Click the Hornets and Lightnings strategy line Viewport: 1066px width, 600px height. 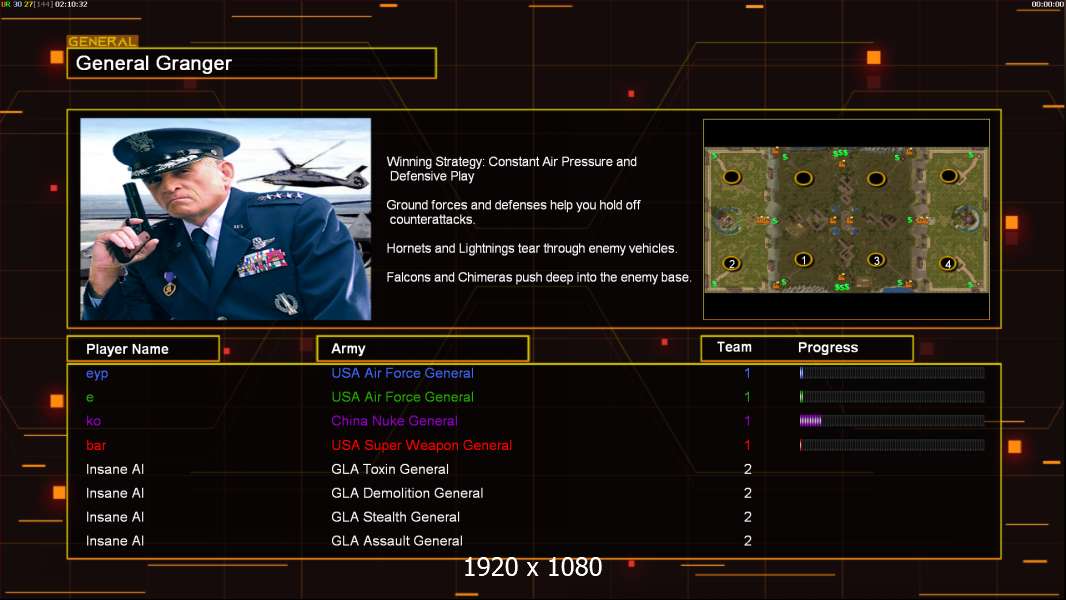click(x=532, y=249)
